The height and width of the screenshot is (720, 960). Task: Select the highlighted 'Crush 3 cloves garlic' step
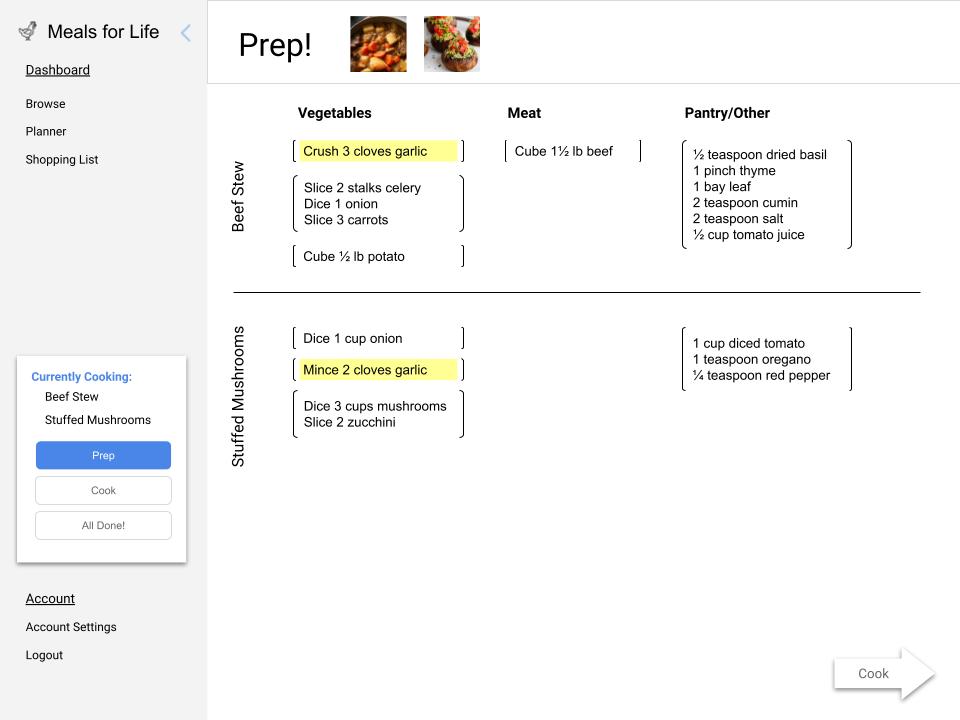click(x=377, y=151)
